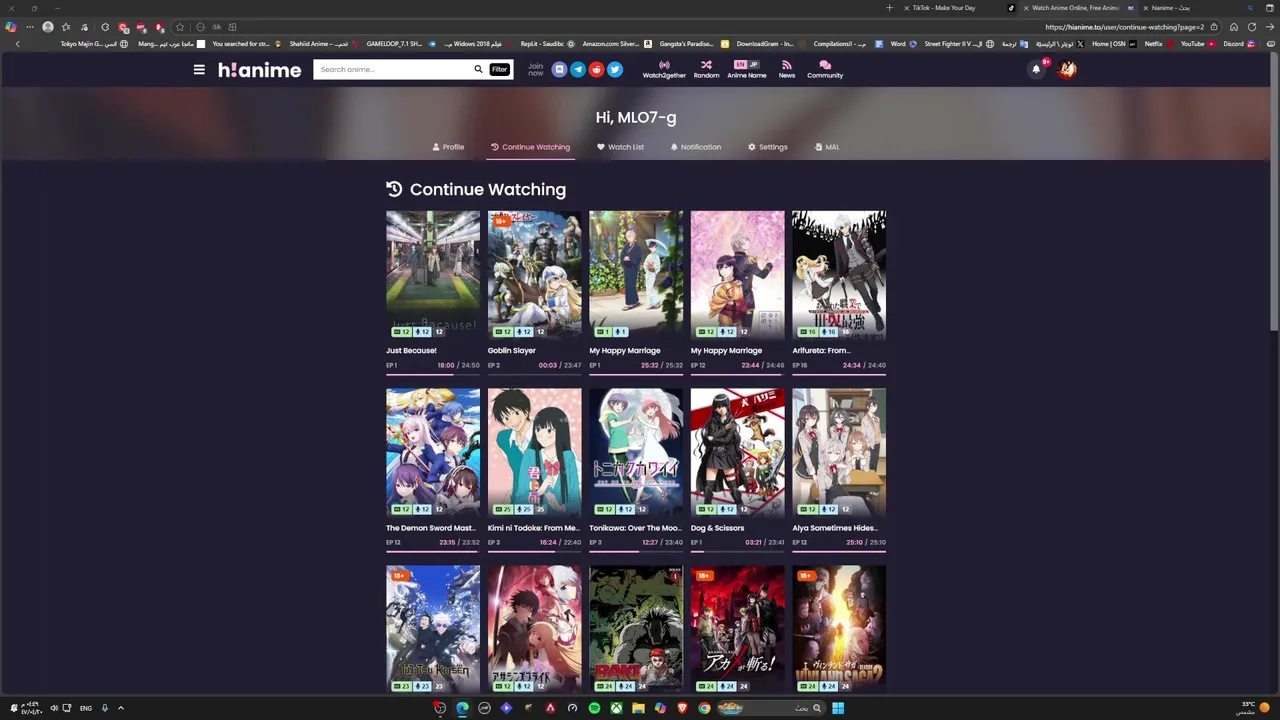Screen dimensions: 1280x720
Task: Open the Discord join icon
Action: click(559, 69)
